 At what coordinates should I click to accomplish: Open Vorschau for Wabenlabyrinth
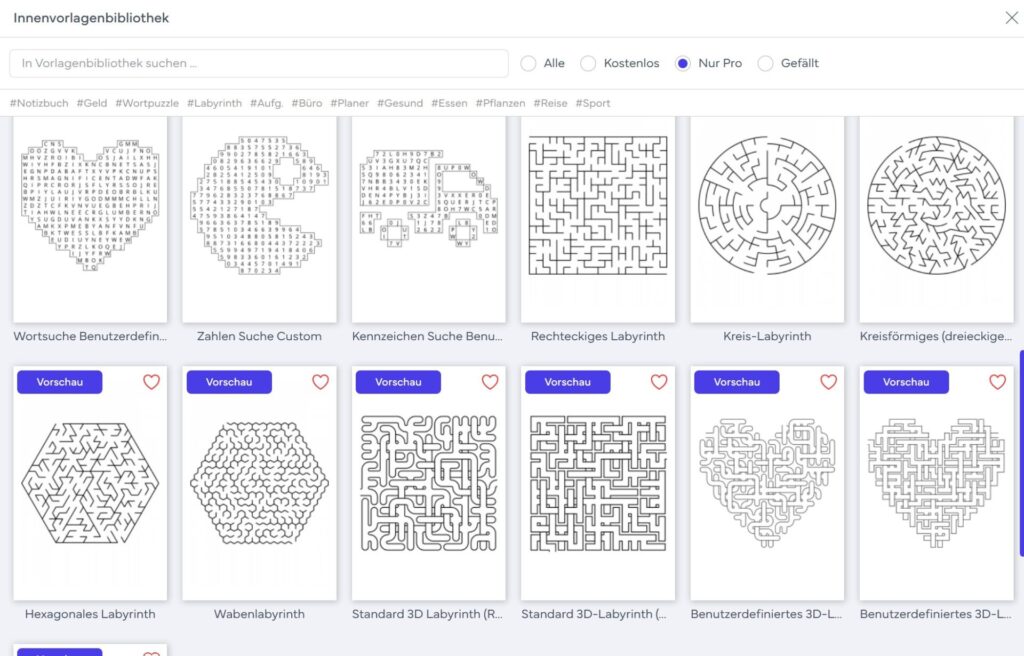point(229,382)
